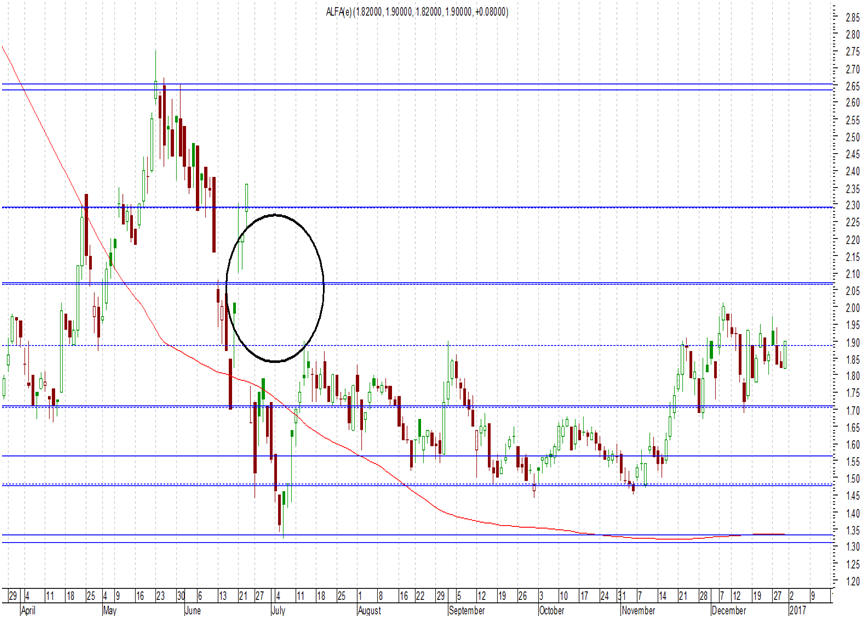The width and height of the screenshot is (864, 618).
Task: Select the December month label
Action: coord(728,610)
